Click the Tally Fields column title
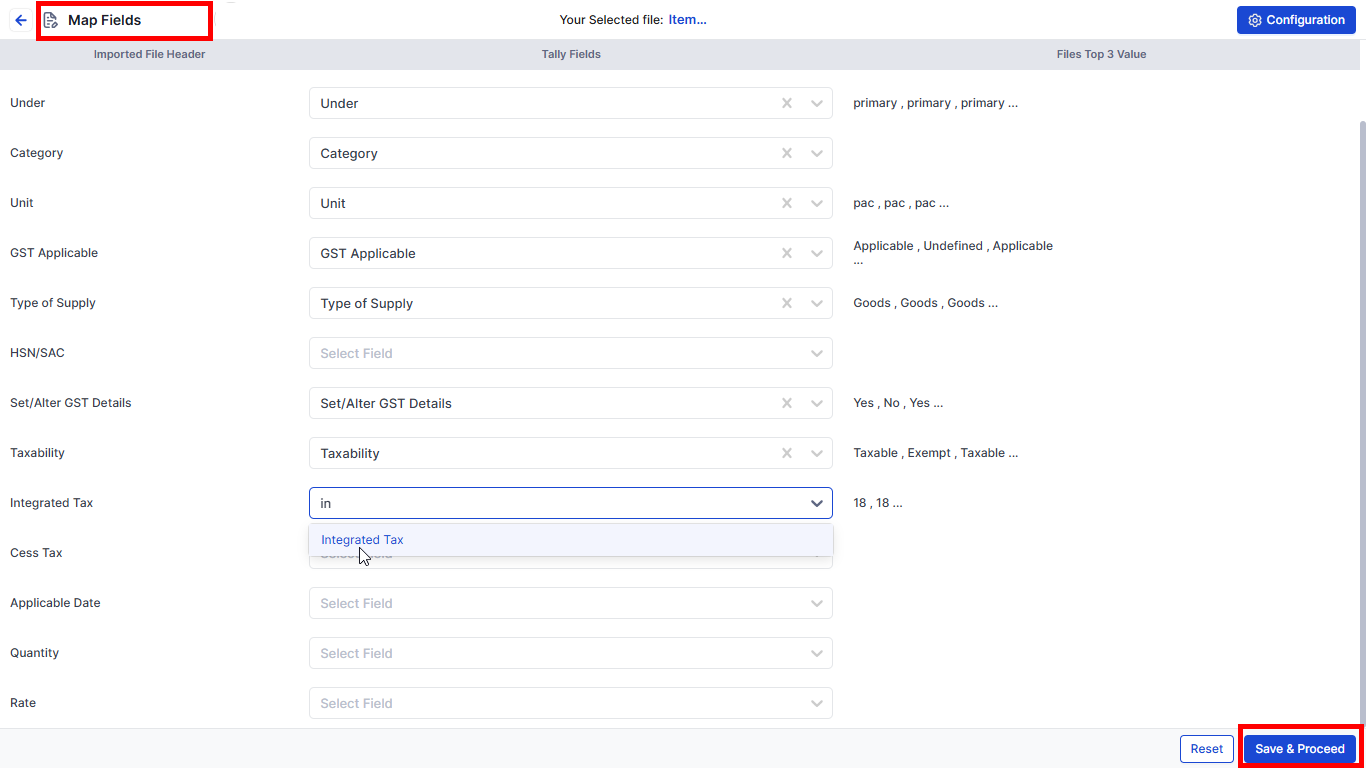Image resolution: width=1366 pixels, height=768 pixels. point(571,54)
